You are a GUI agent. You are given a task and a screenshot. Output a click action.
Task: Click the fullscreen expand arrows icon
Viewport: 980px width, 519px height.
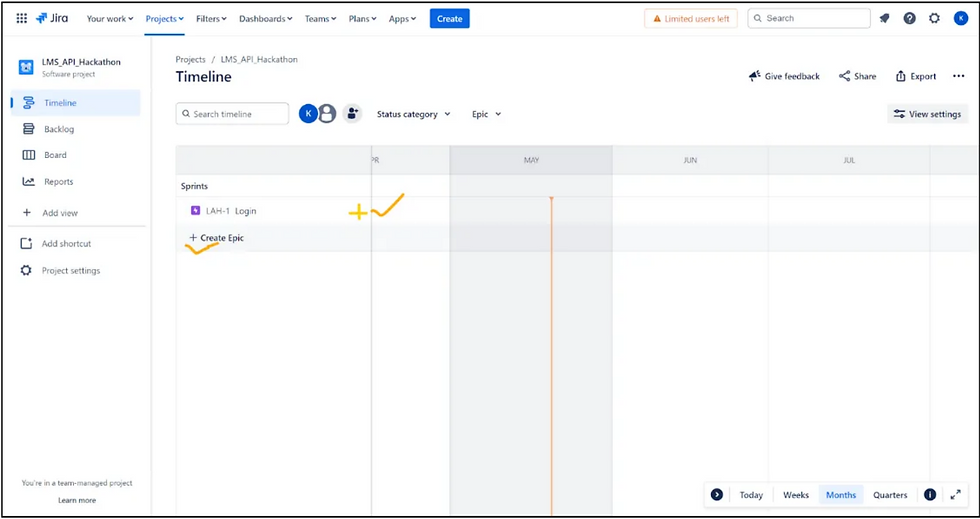956,495
